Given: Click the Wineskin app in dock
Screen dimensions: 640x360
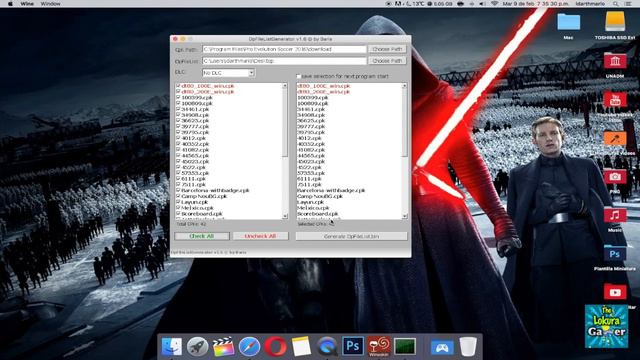Looking at the screenshot, I should (x=378, y=346).
